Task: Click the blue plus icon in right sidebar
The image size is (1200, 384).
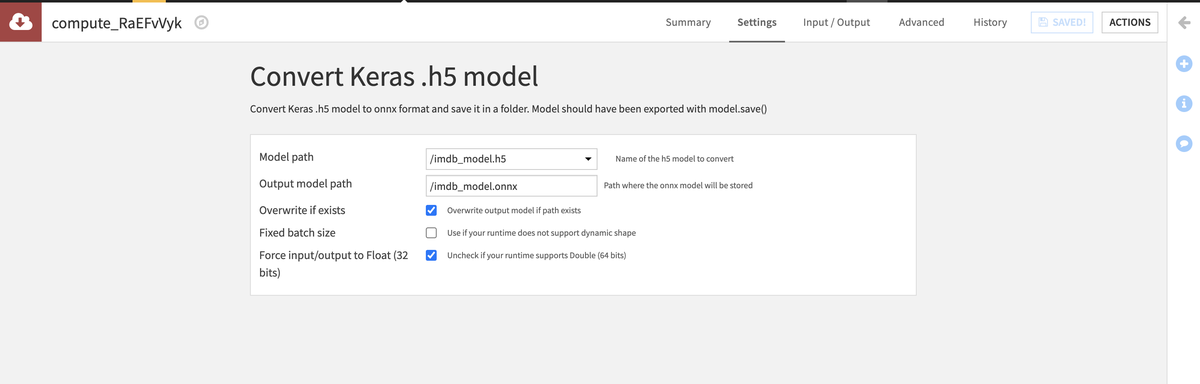Action: pyautogui.click(x=1184, y=64)
